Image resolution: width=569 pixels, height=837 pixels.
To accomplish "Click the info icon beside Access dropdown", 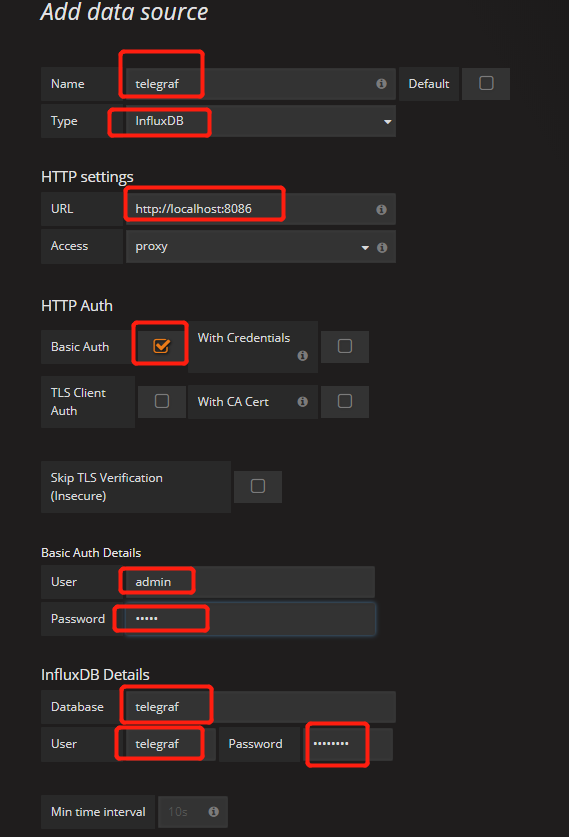I will tap(382, 247).
